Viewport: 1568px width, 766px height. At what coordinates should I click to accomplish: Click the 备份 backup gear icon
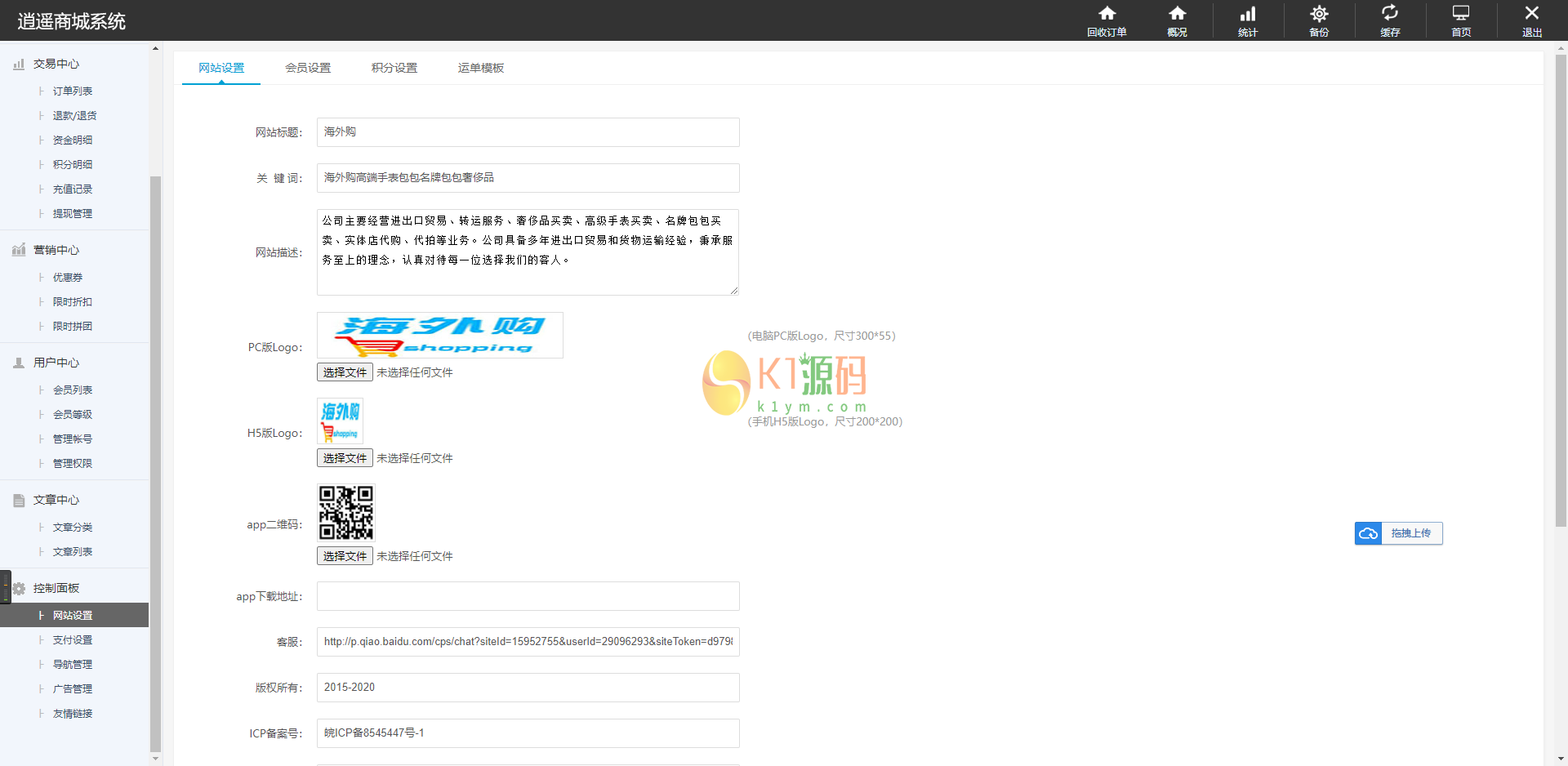pos(1319,13)
